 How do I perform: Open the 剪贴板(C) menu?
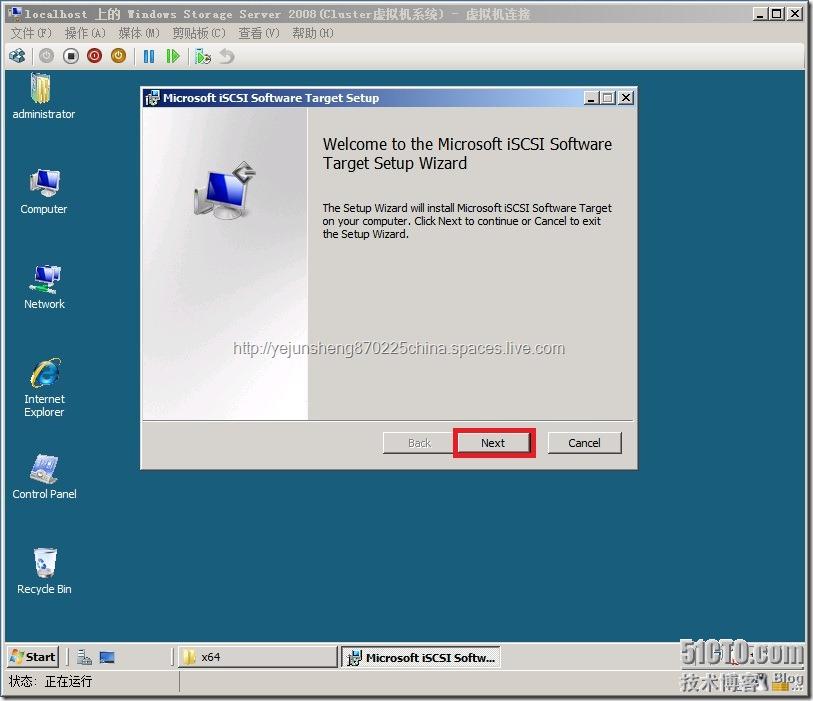point(199,33)
